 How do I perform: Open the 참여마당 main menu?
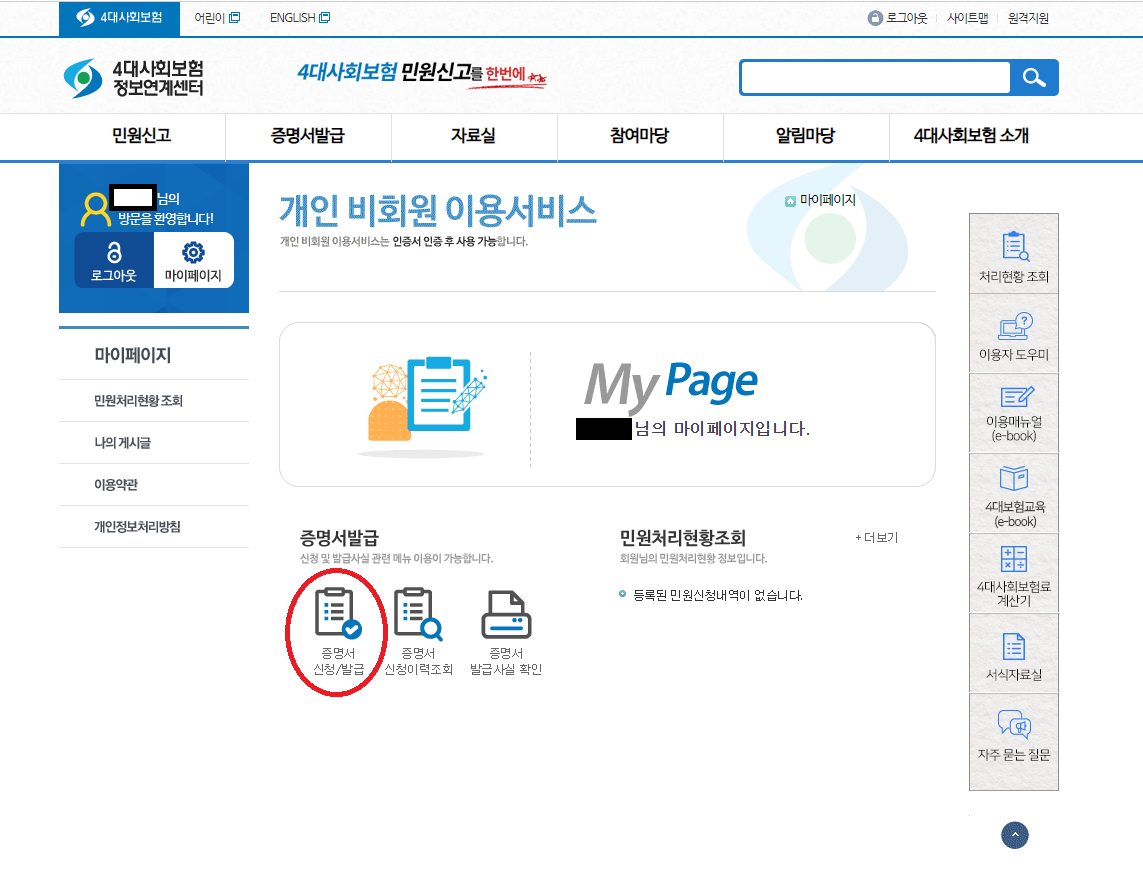(640, 136)
